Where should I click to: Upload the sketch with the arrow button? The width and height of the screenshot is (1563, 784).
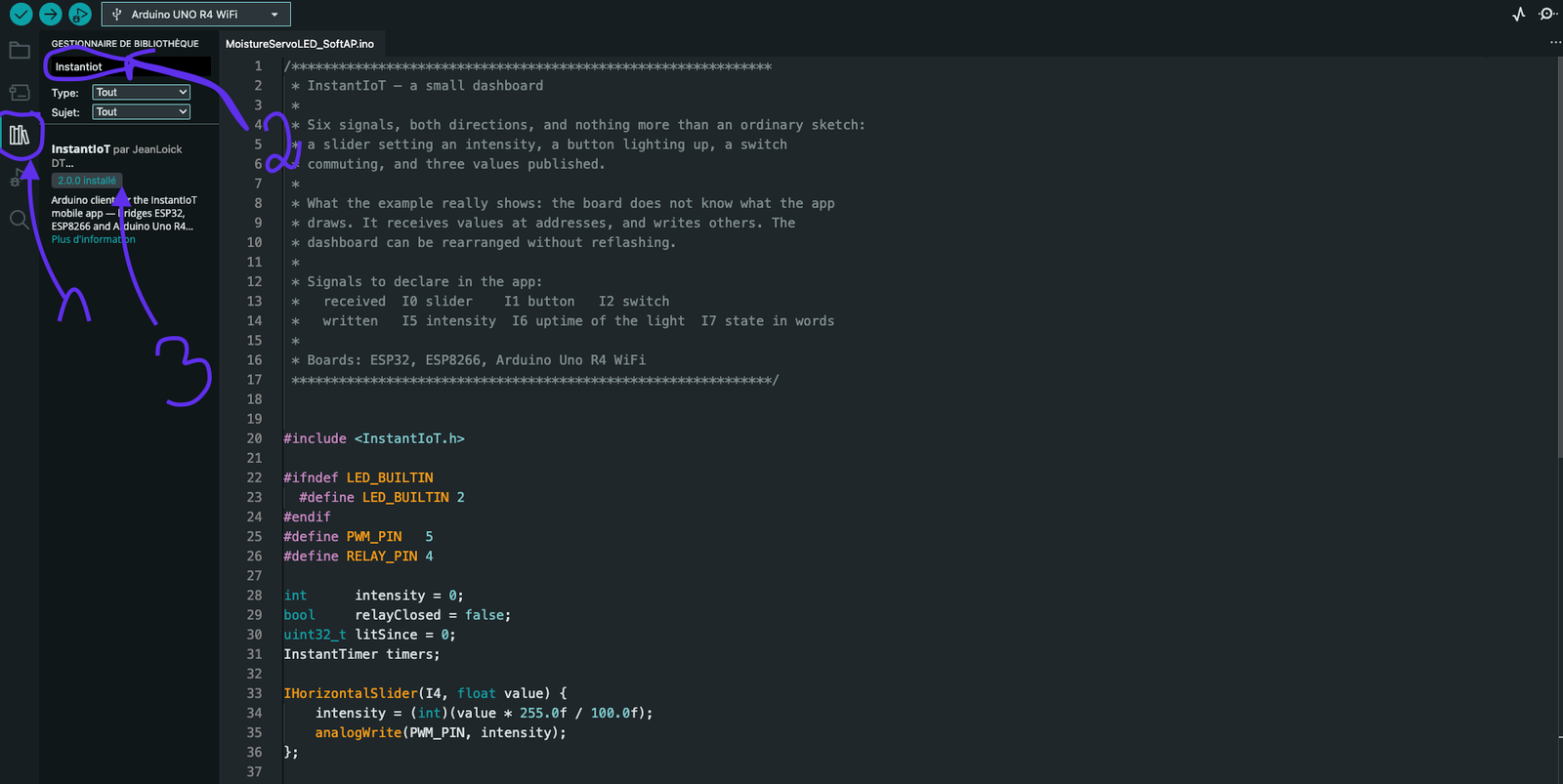click(x=51, y=15)
